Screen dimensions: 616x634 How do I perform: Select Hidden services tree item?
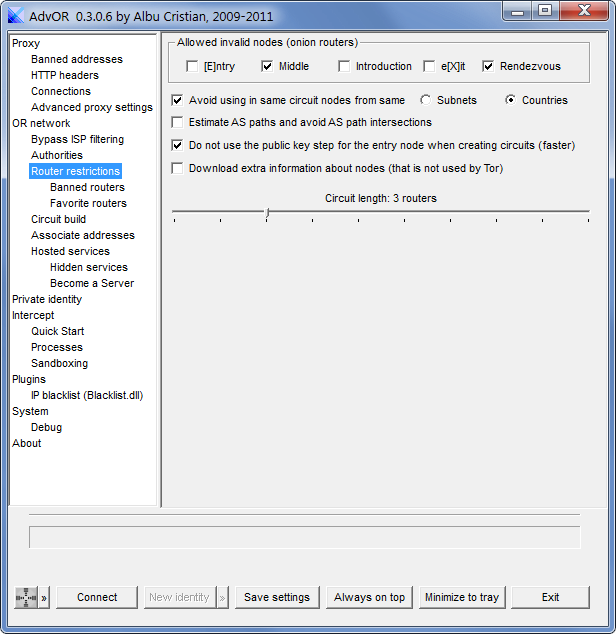click(x=89, y=267)
